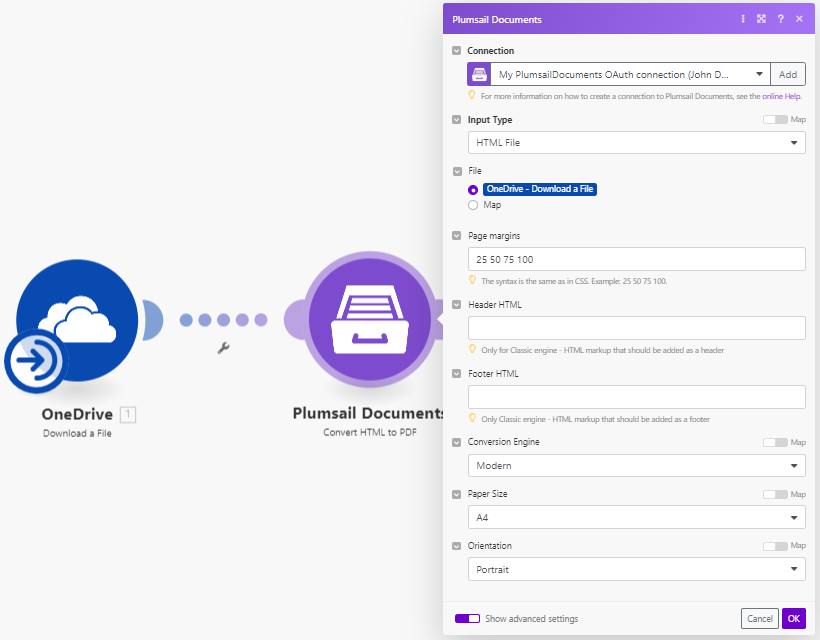Click the OneDrive - Download a File highlighted label
This screenshot has width=820, height=640.
540,189
